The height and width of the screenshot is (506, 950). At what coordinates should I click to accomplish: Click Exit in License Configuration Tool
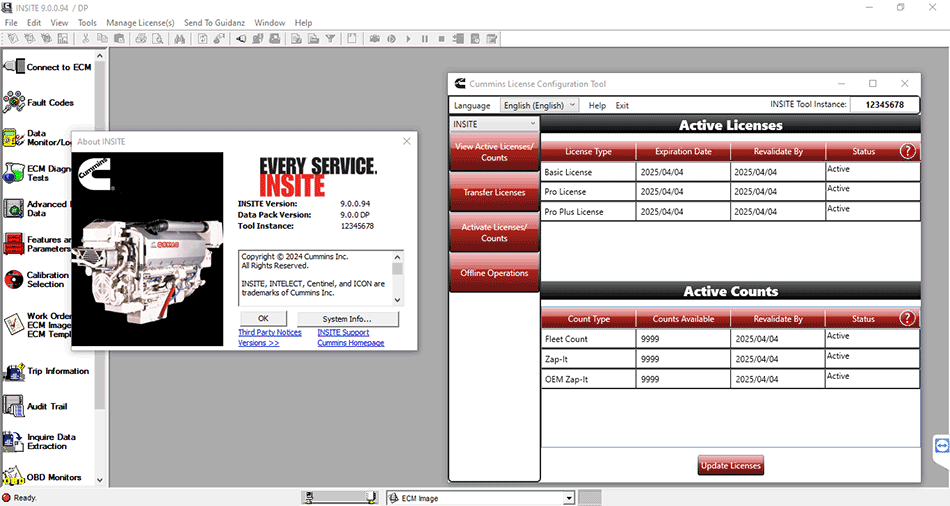point(622,105)
